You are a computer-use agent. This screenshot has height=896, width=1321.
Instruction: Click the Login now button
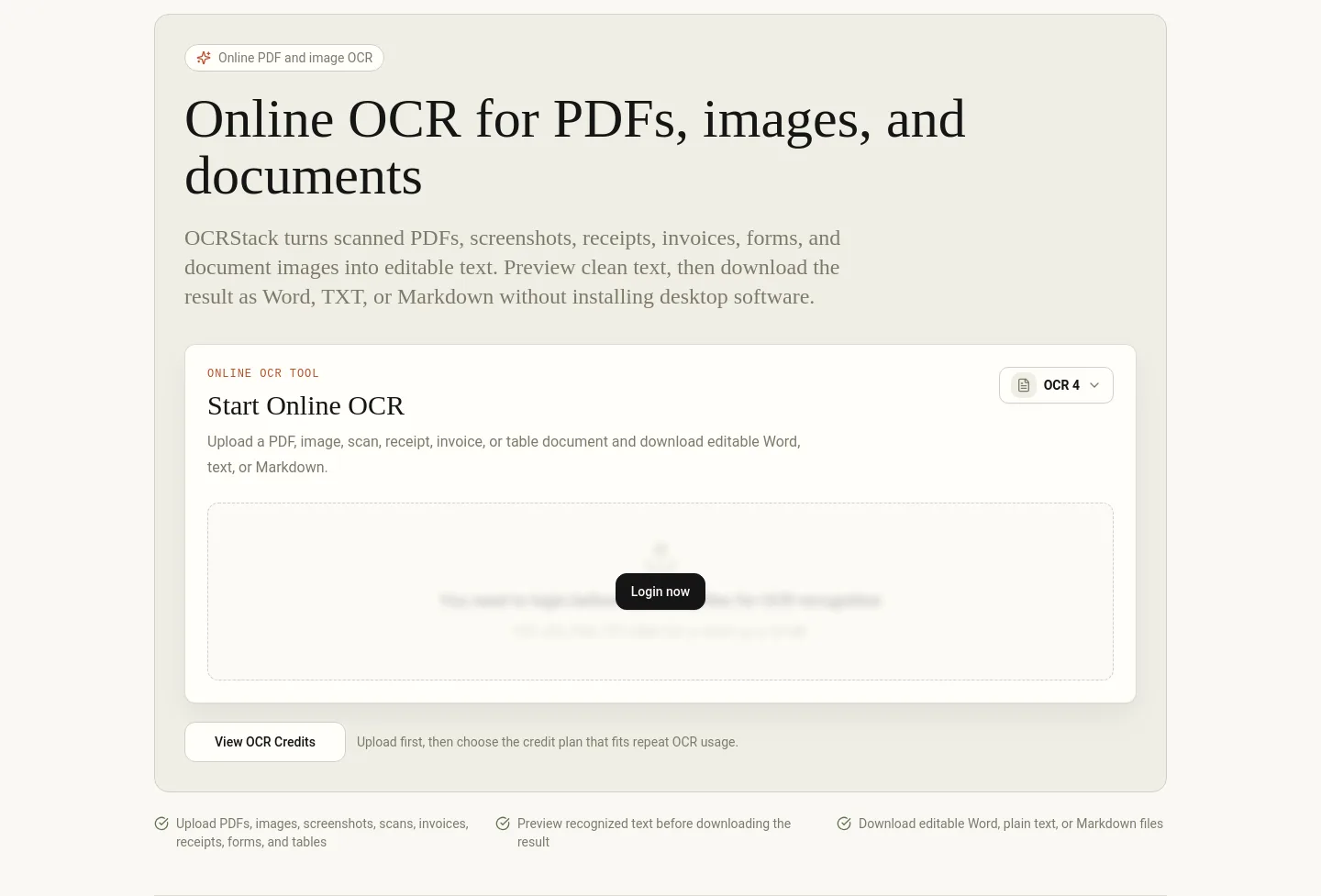pyautogui.click(x=660, y=592)
